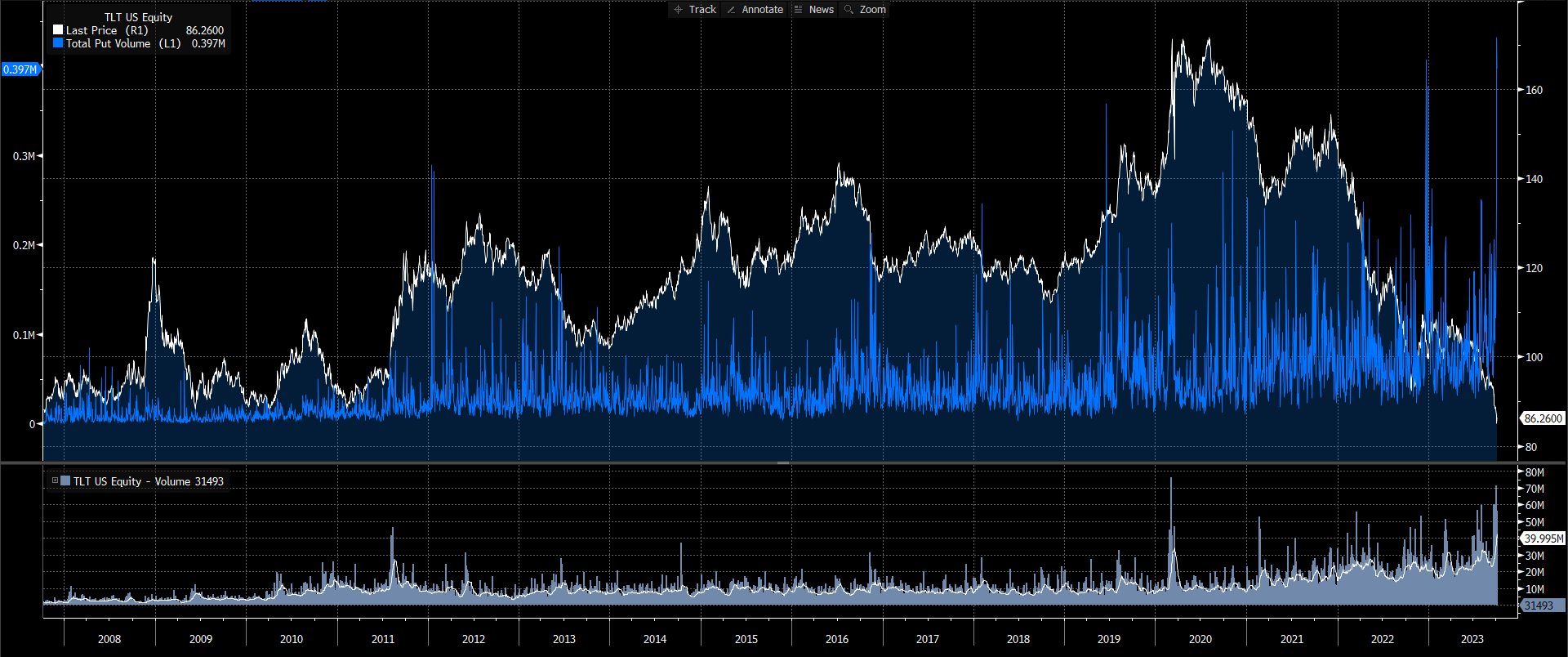The width and height of the screenshot is (1568, 657).
Task: Click the Annotate pencil icon
Action: (x=731, y=10)
